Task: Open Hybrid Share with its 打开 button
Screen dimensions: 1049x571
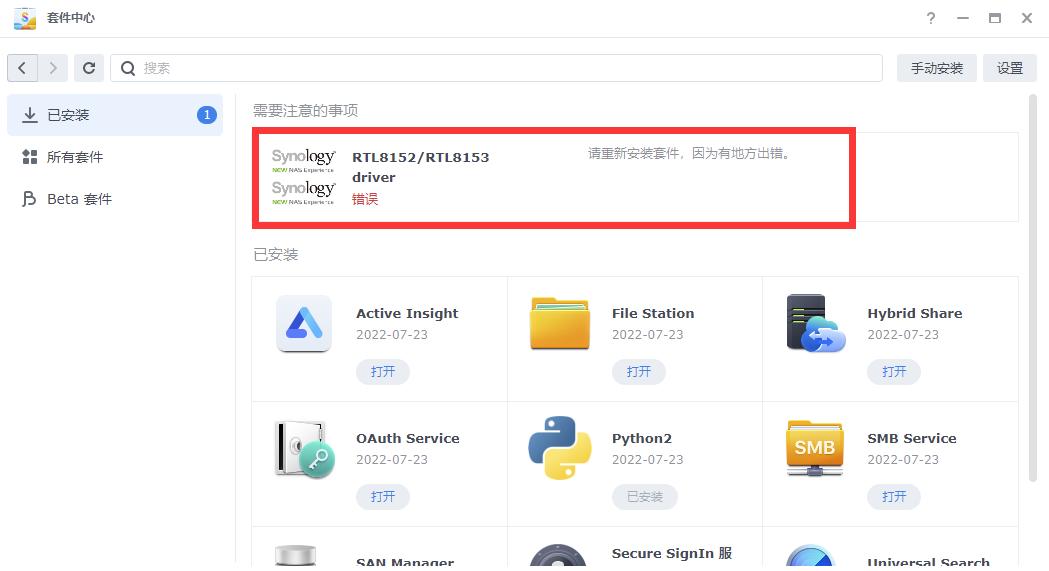Action: (x=894, y=372)
